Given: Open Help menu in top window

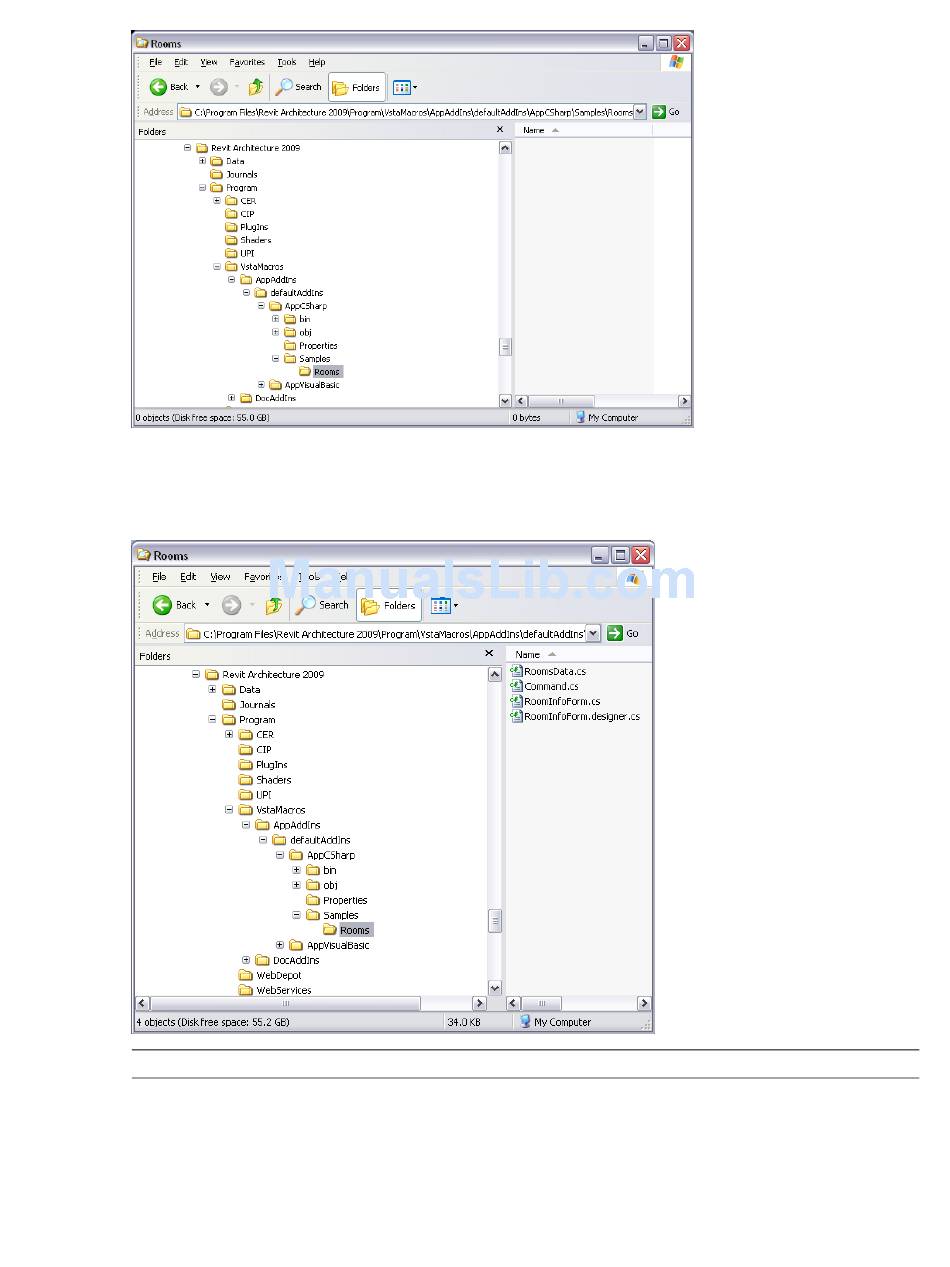Looking at the screenshot, I should click(x=317, y=62).
